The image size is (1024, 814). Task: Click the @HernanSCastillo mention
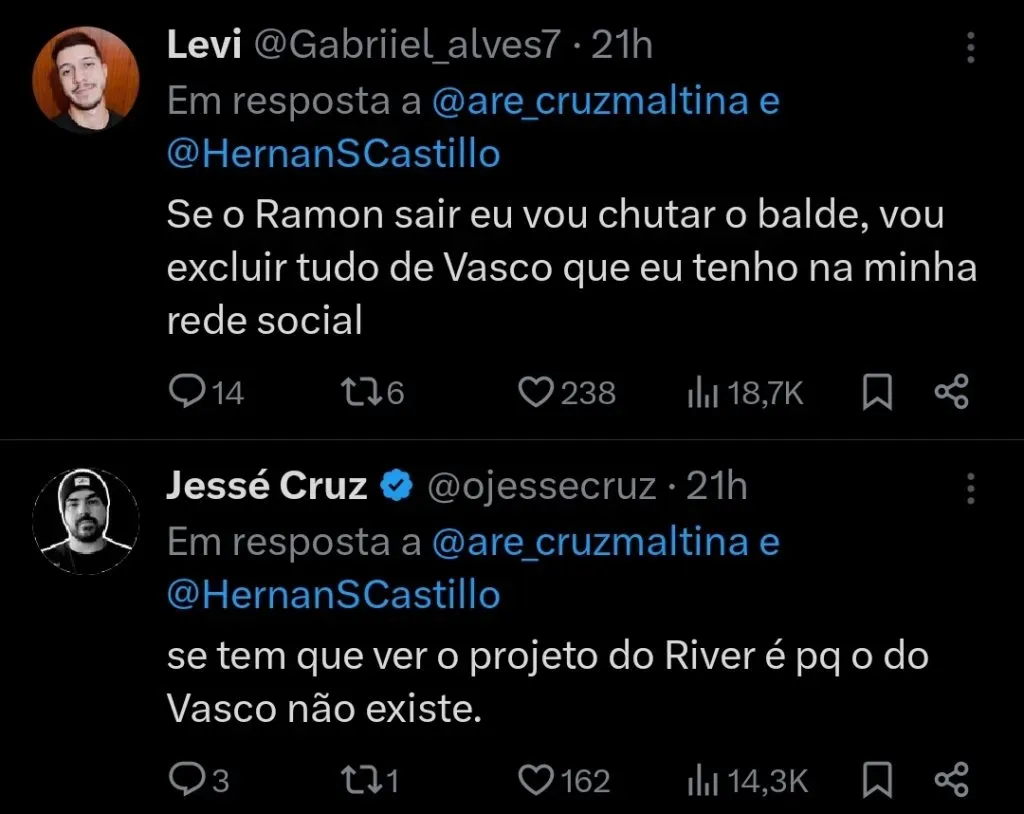pyautogui.click(x=333, y=154)
